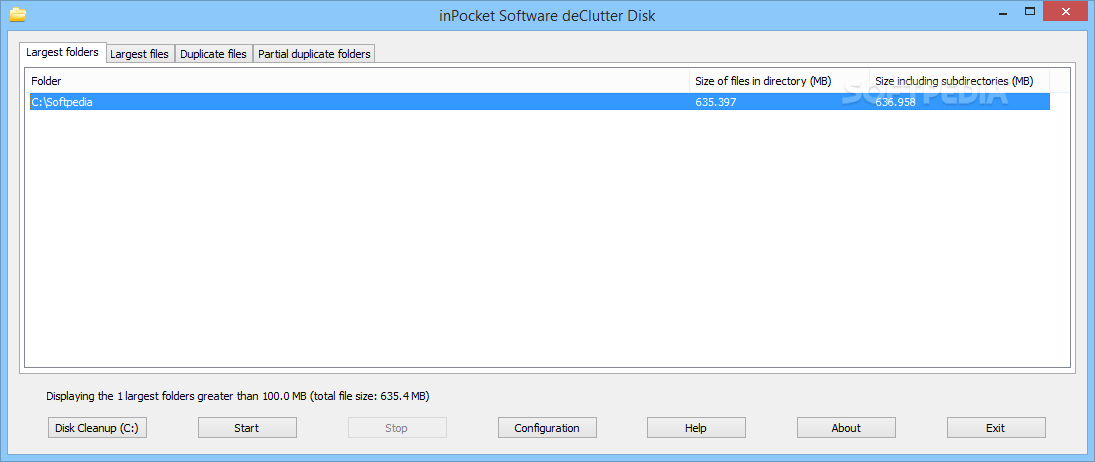Open the Configuration dialog

click(547, 428)
